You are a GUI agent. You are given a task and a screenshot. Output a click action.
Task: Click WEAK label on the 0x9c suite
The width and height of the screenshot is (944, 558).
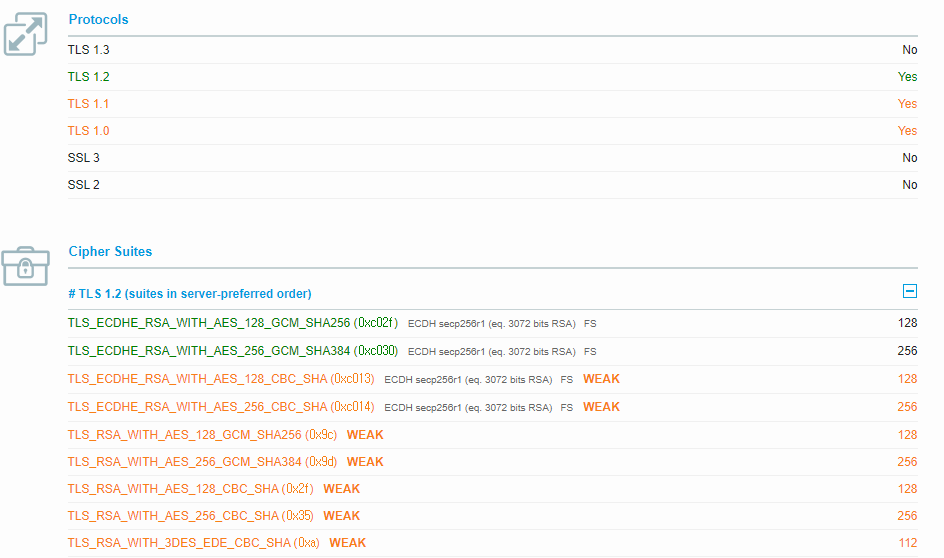[x=365, y=435]
